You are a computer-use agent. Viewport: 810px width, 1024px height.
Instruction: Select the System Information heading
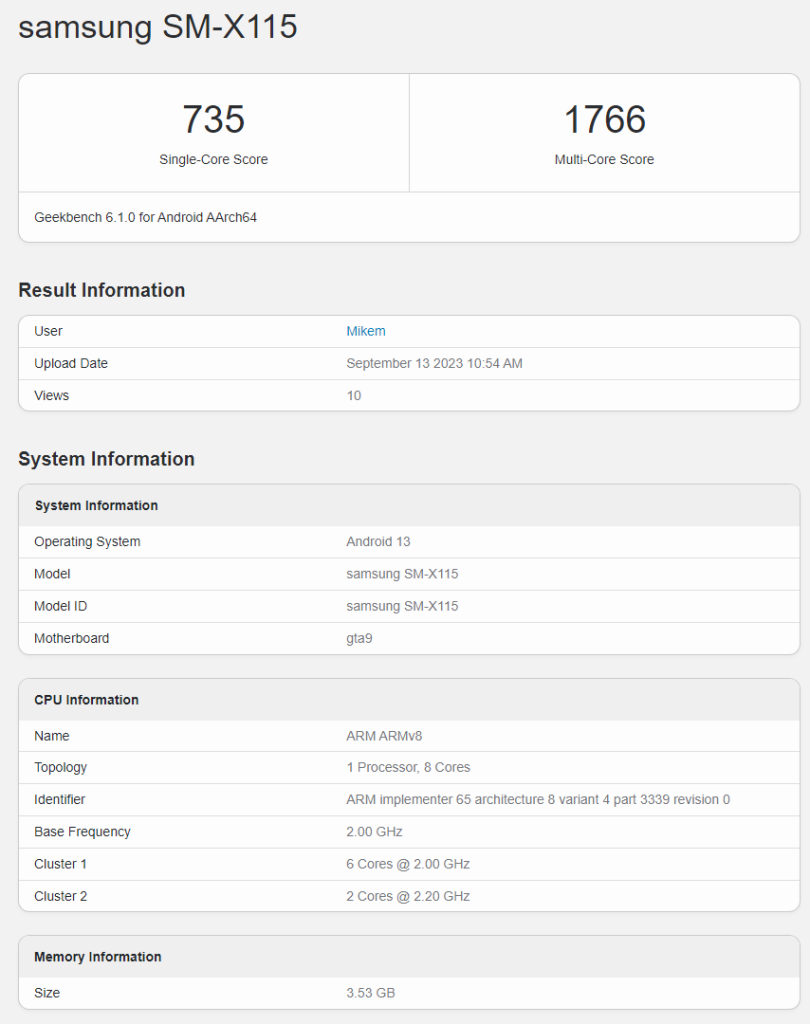tap(104, 458)
